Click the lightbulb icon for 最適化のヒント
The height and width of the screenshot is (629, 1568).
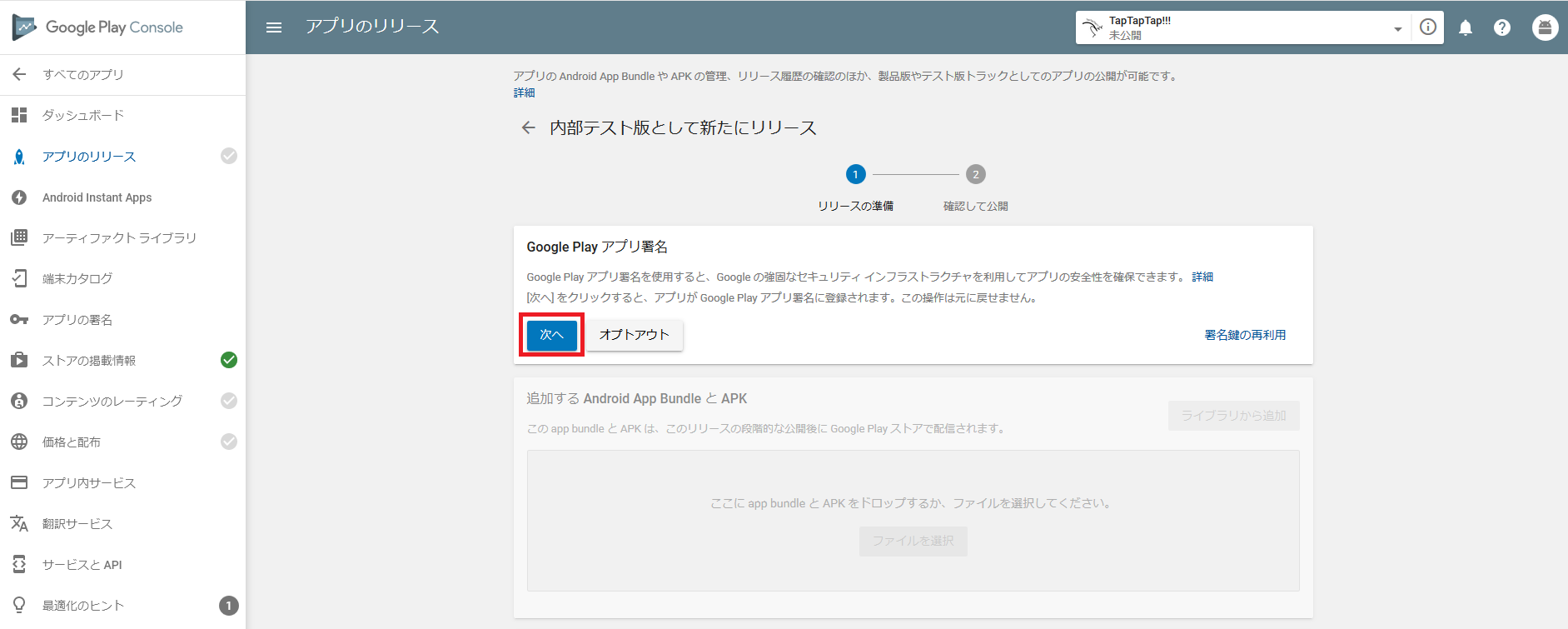click(19, 605)
